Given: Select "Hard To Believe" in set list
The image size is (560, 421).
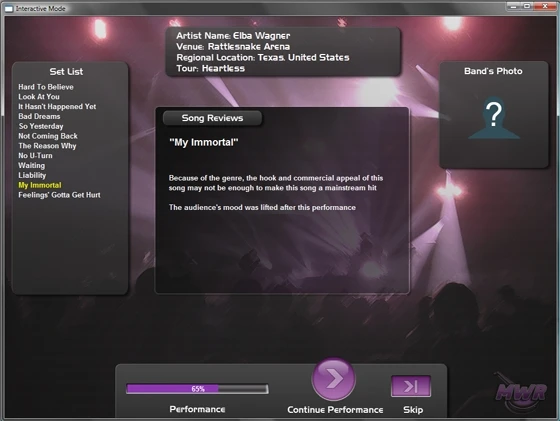Looking at the screenshot, I should (46, 87).
